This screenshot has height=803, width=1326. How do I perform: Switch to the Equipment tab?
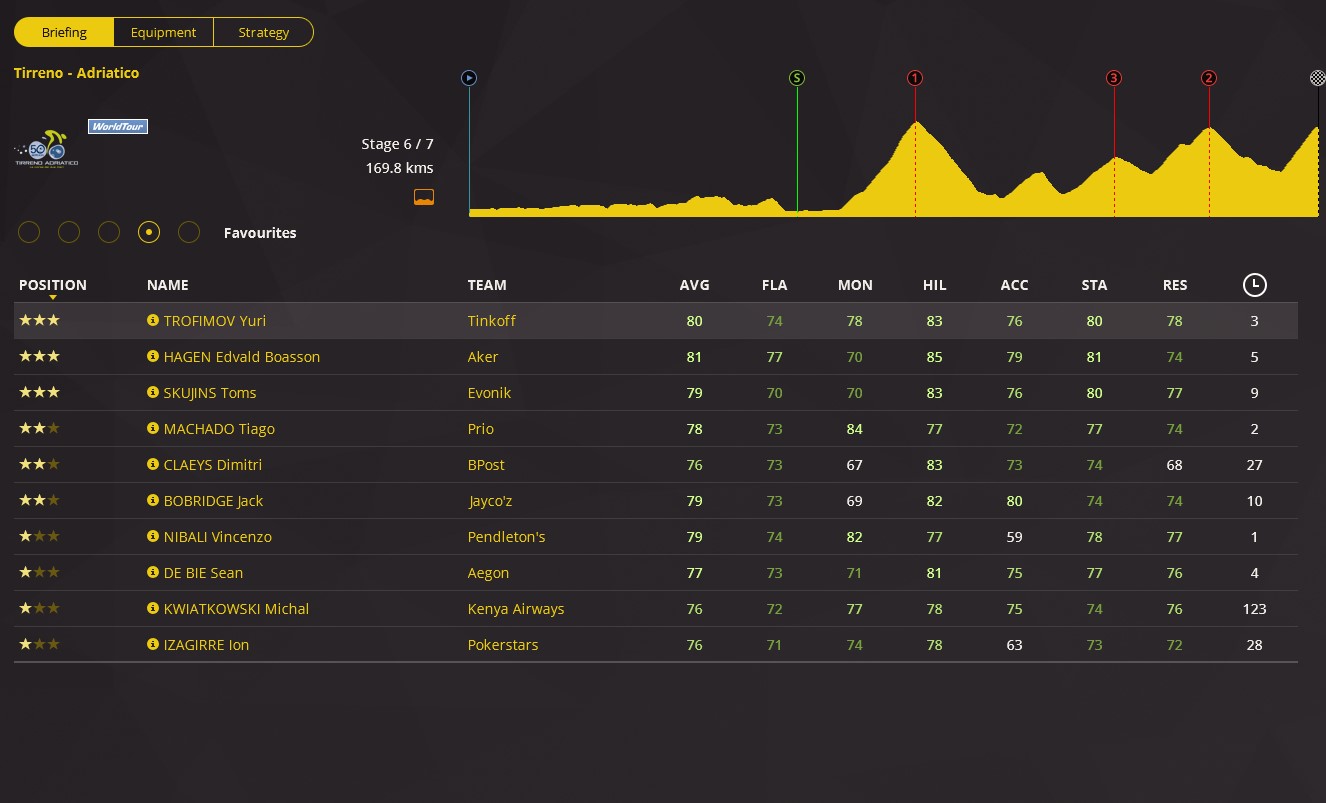(x=163, y=32)
